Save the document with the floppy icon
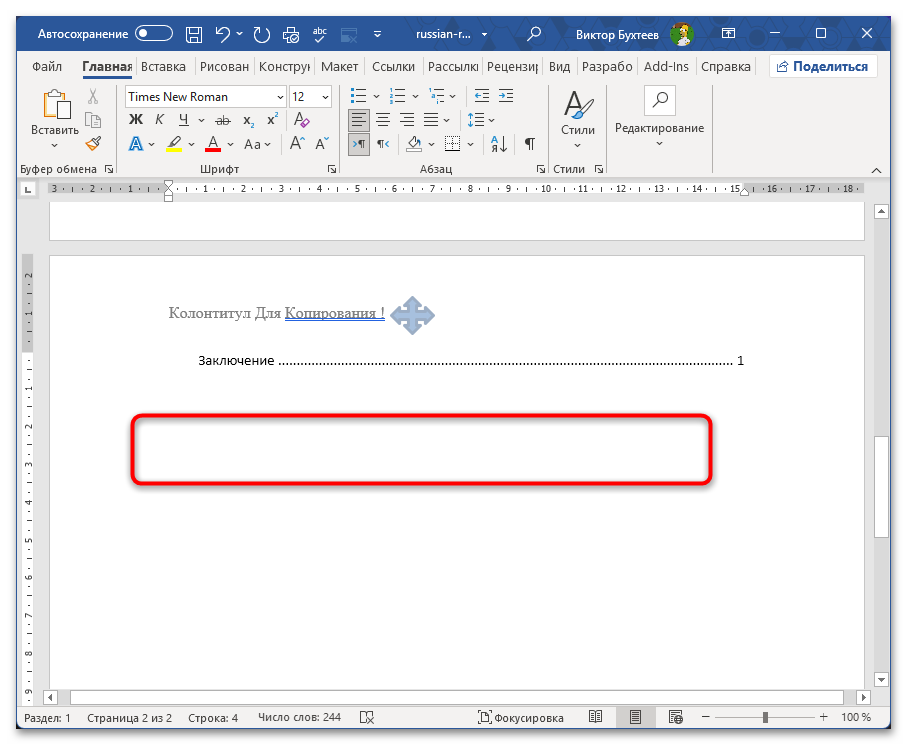The width and height of the screenshot is (907, 745). [194, 35]
